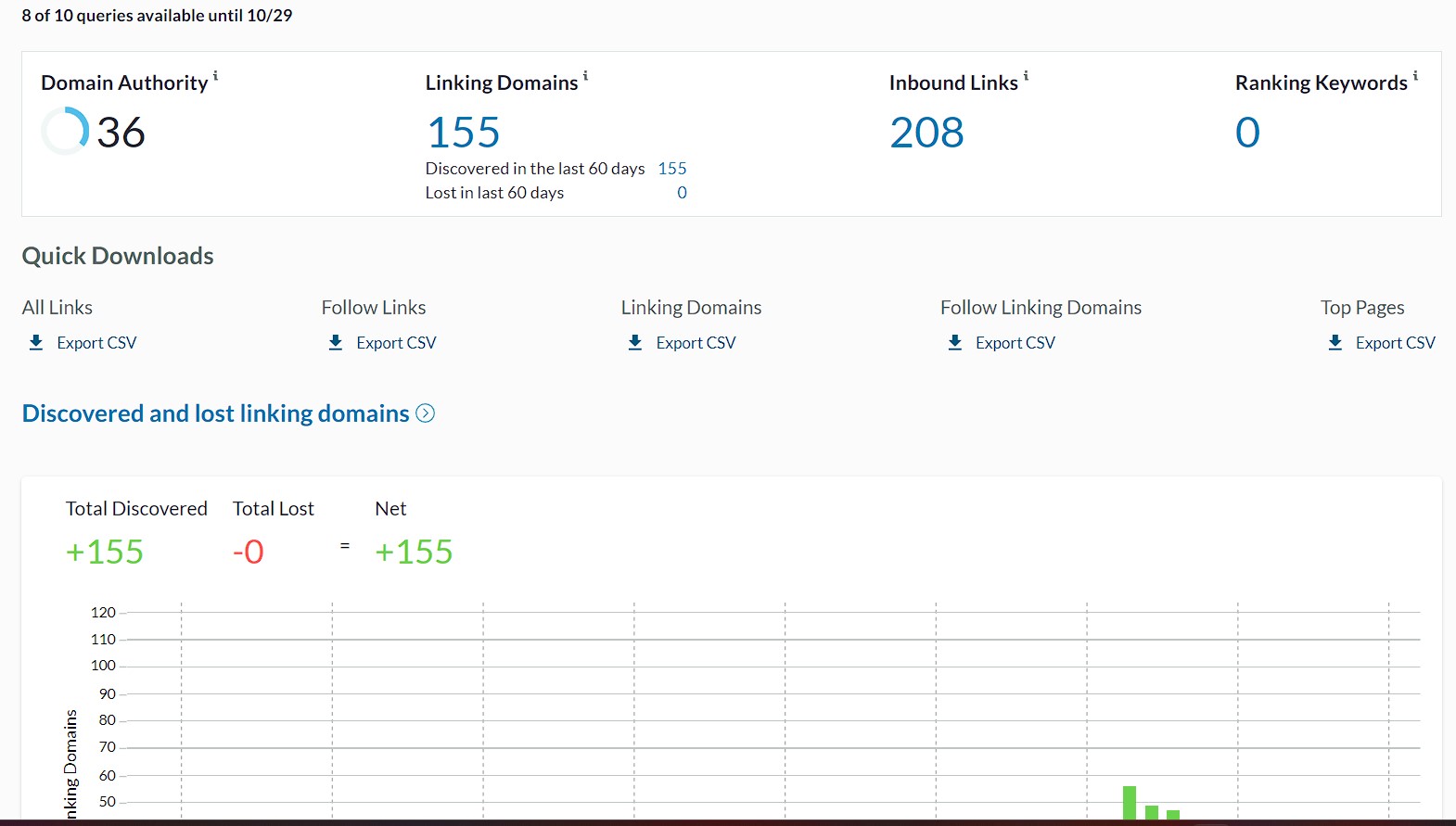Click Export CSV text under Quick Downloads Linking Domains
This screenshot has height=826, width=1456.
click(x=696, y=343)
